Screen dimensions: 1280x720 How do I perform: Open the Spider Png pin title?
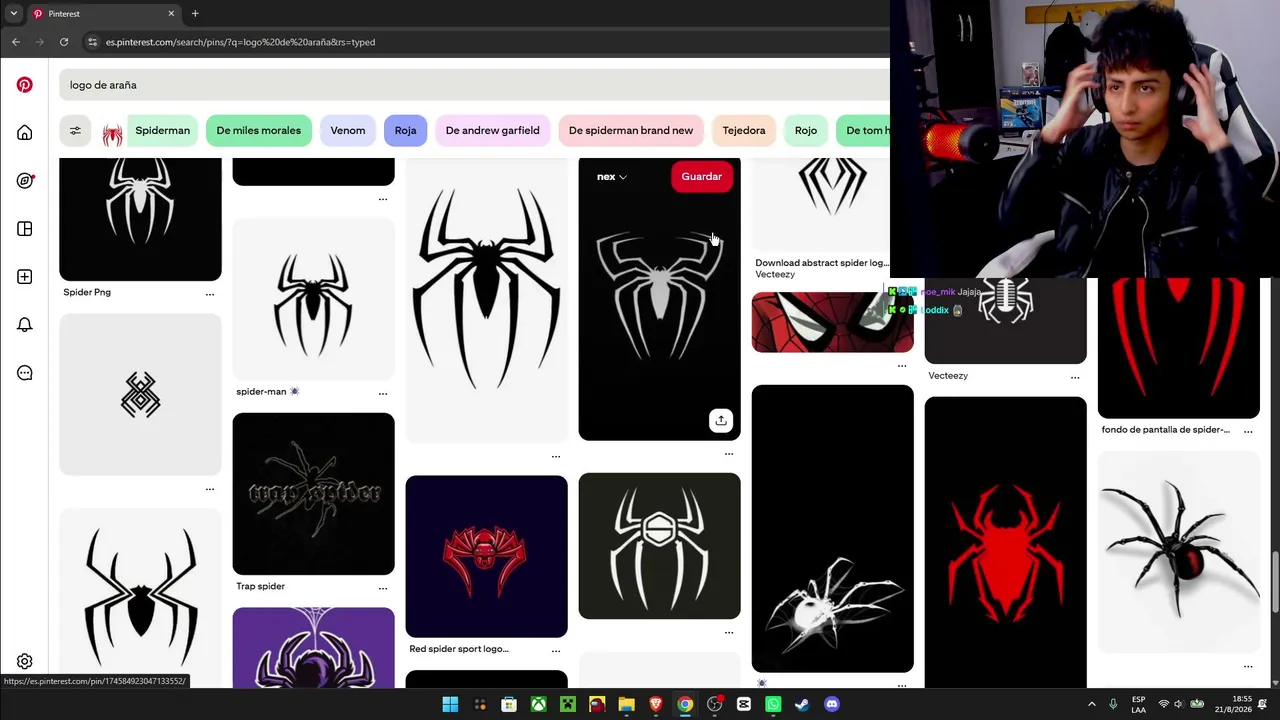pyautogui.click(x=87, y=293)
